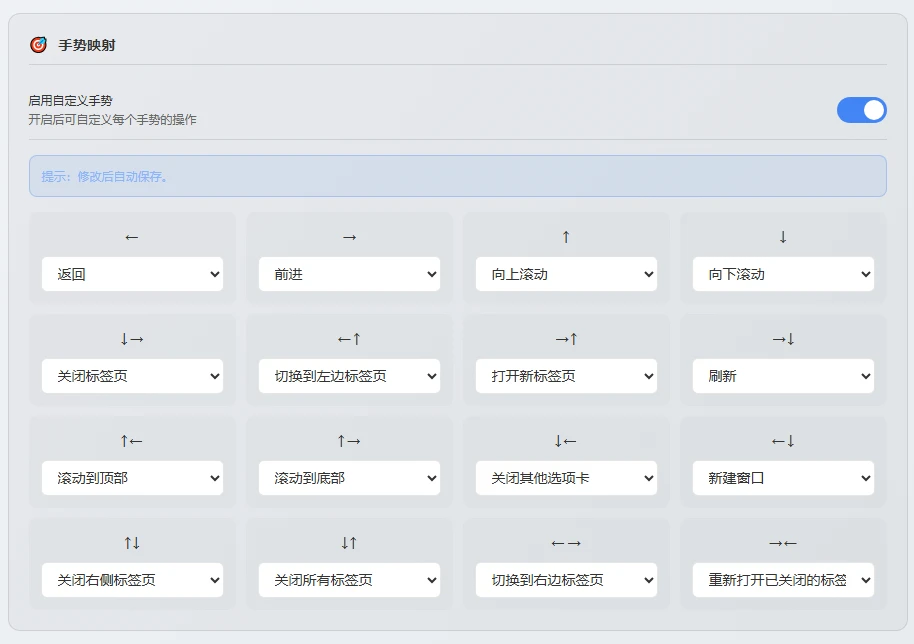
Task: Open the 切换到左边标签页 dropdown
Action: tap(348, 376)
